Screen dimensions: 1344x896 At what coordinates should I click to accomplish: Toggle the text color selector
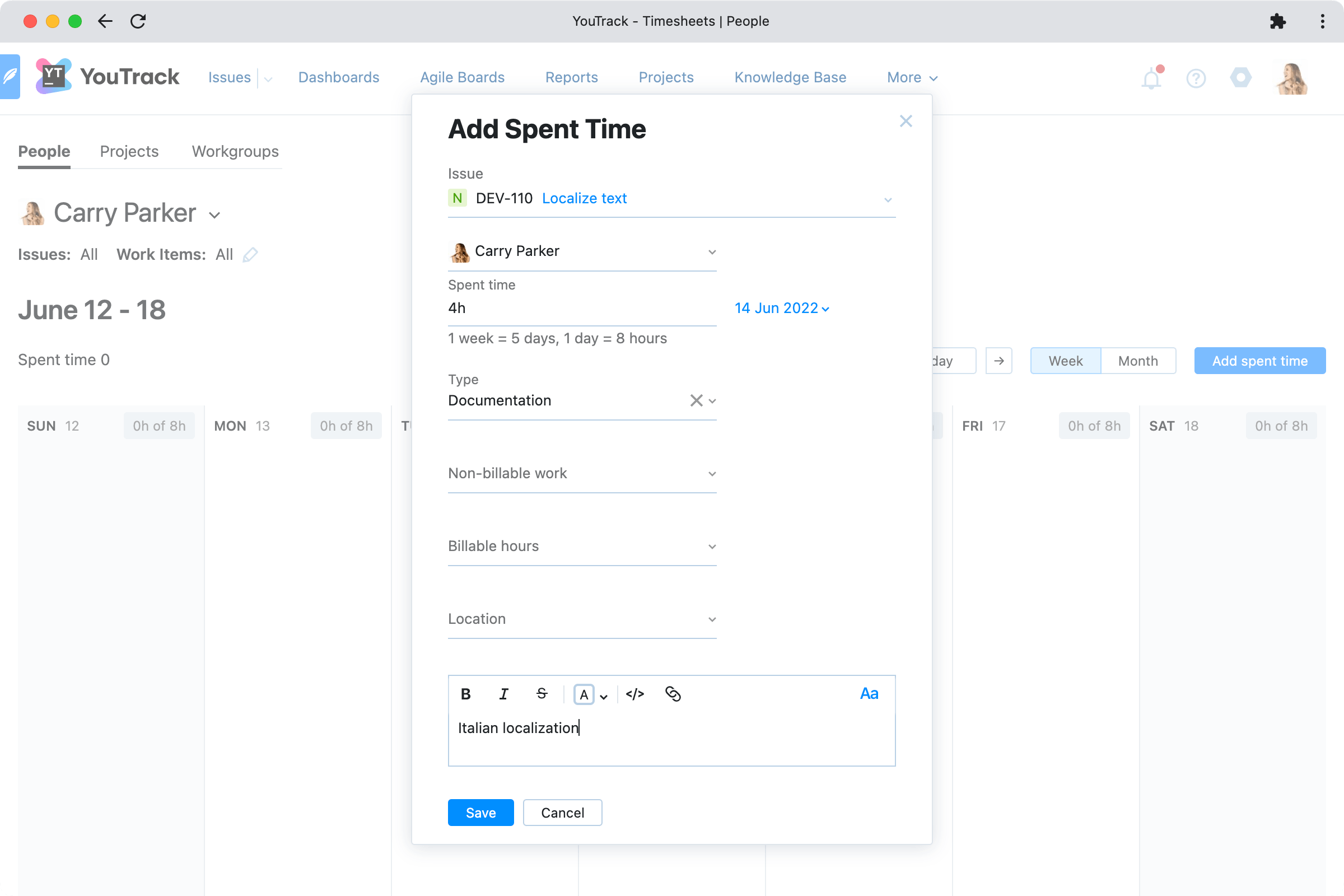601,694
